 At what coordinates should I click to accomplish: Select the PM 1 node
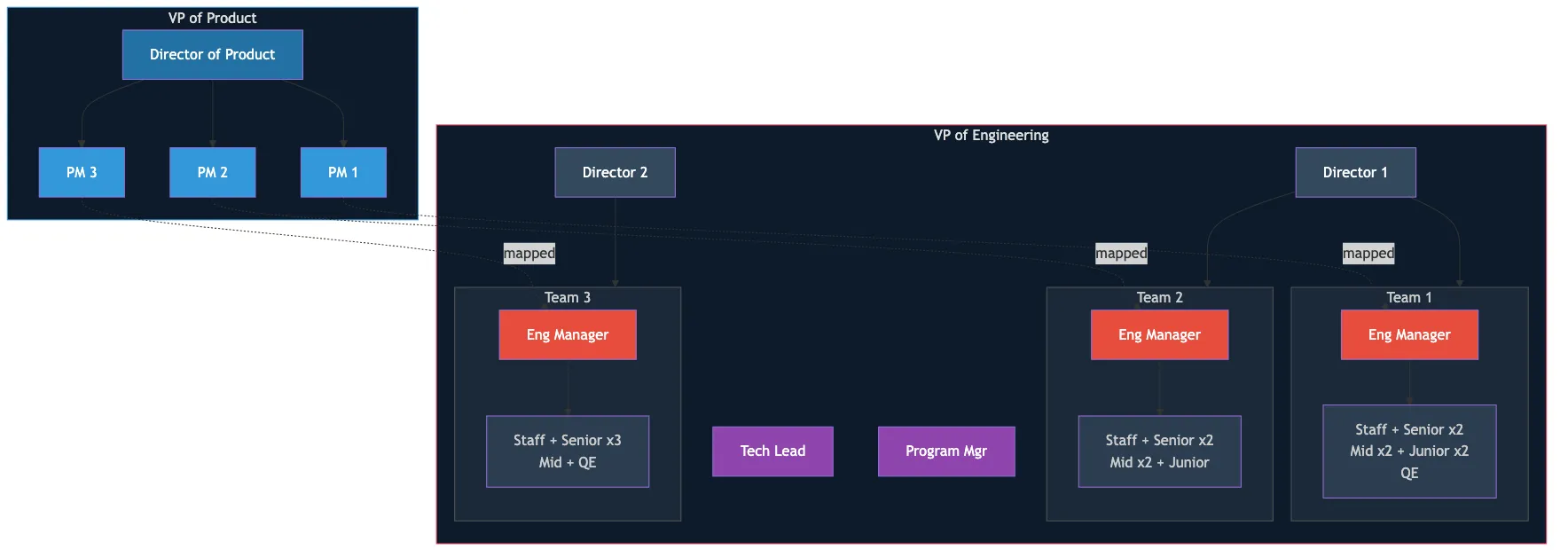click(x=343, y=172)
